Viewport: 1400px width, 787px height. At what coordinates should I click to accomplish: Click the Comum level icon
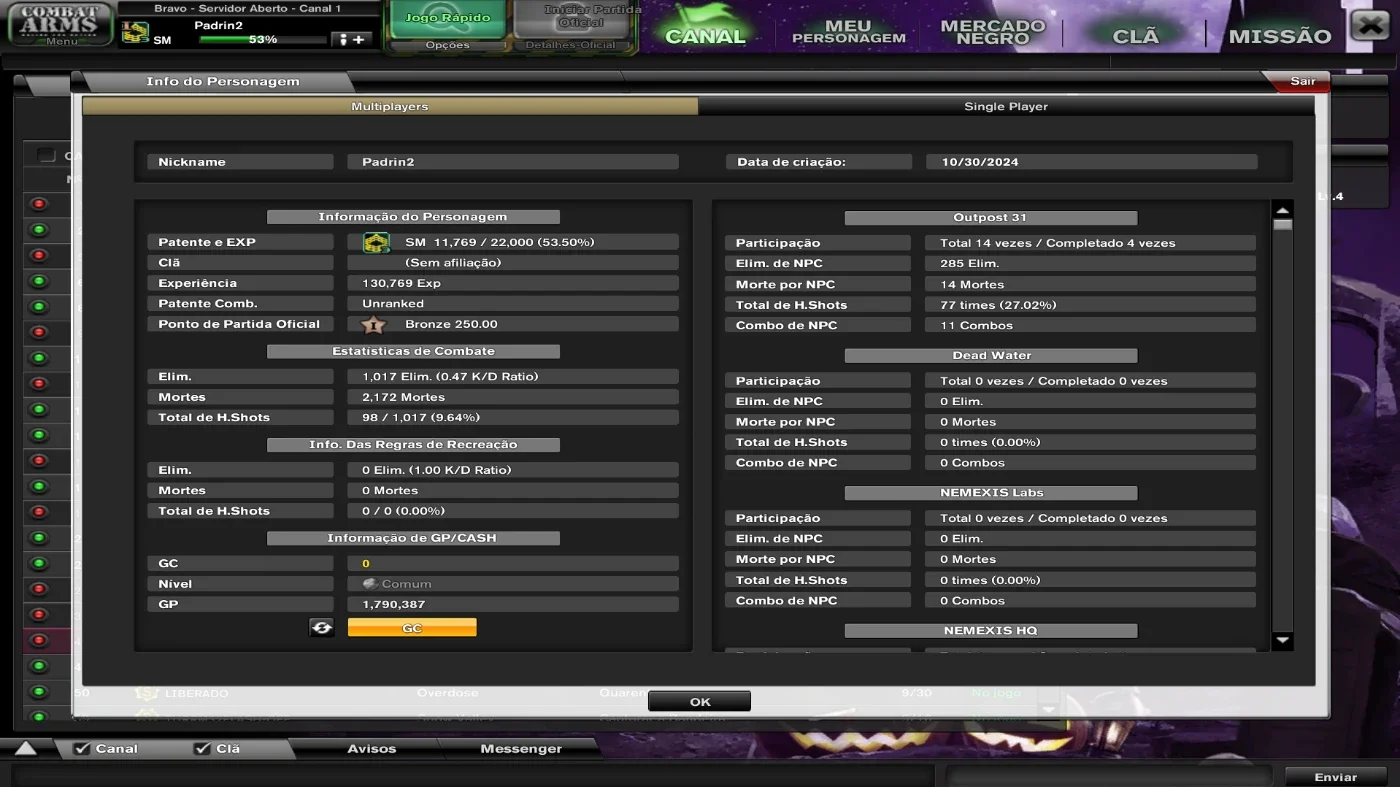(x=369, y=583)
